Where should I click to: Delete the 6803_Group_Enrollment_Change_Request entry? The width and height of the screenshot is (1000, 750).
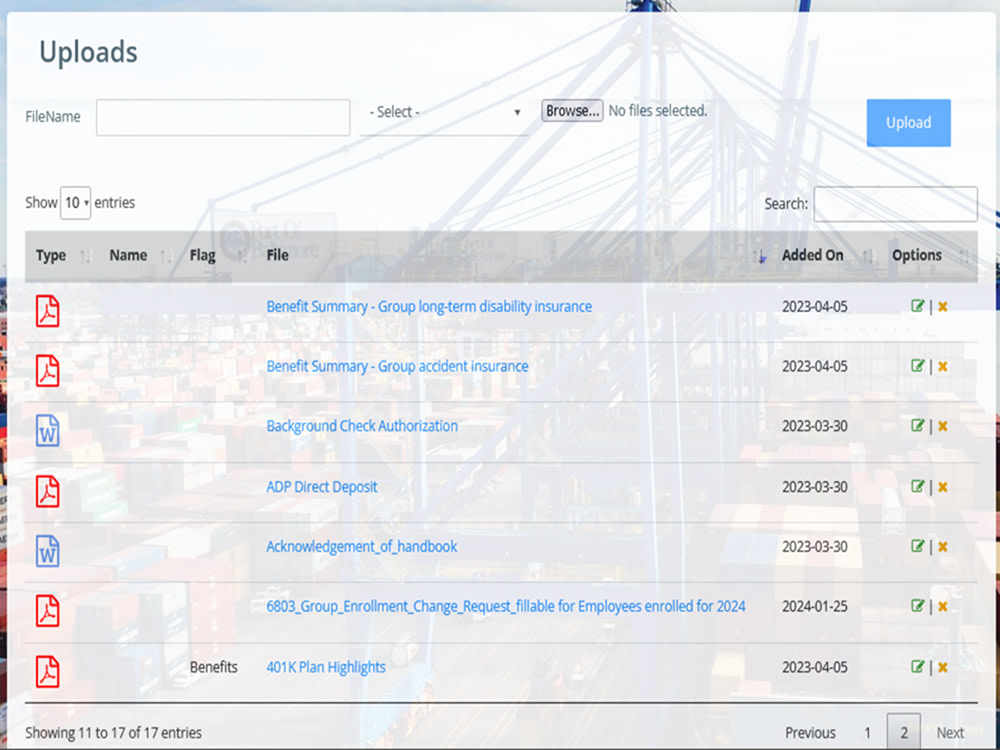(943, 607)
